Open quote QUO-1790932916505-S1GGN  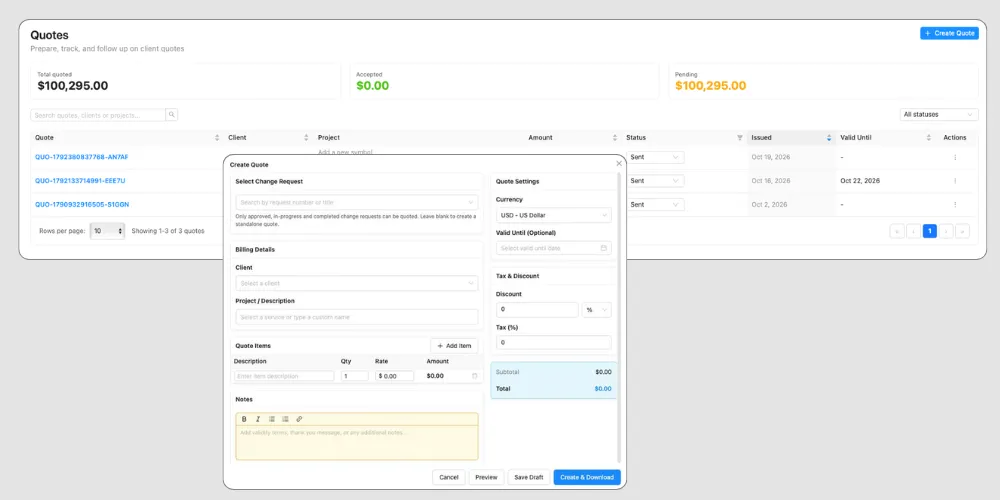coord(83,205)
